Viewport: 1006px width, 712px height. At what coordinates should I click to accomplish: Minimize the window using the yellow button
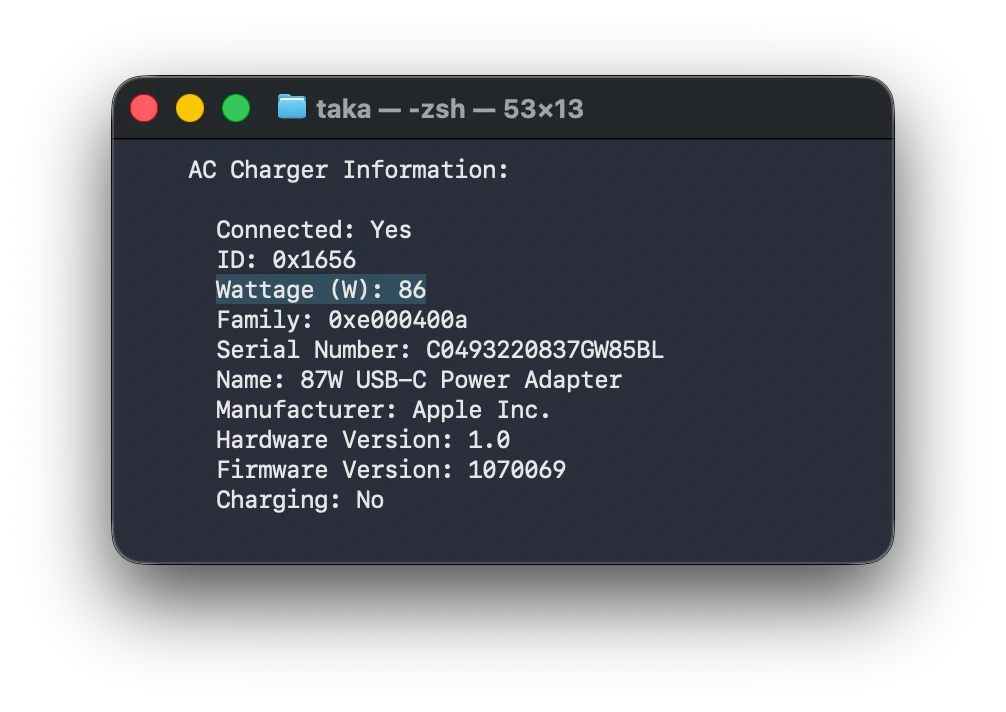190,108
